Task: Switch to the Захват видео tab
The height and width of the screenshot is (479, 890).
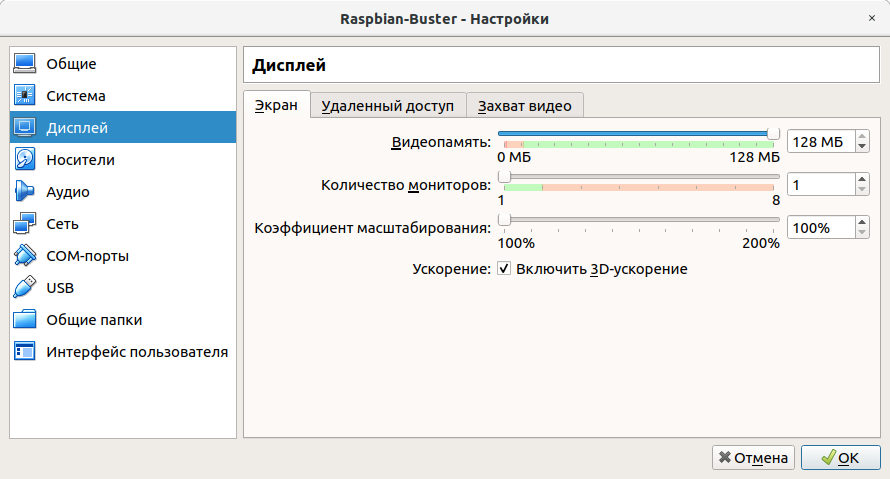Action: click(x=525, y=106)
